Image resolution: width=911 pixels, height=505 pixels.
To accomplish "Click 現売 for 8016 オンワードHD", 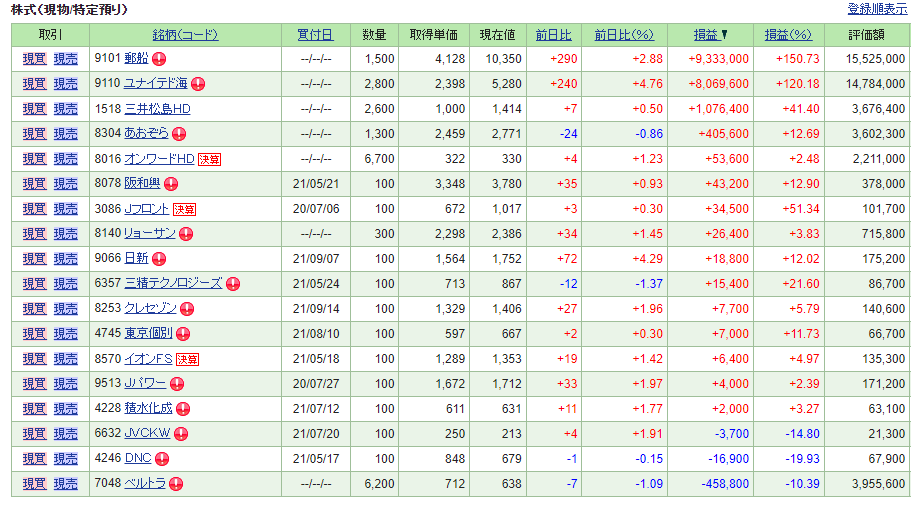I will pyautogui.click(x=66, y=159).
